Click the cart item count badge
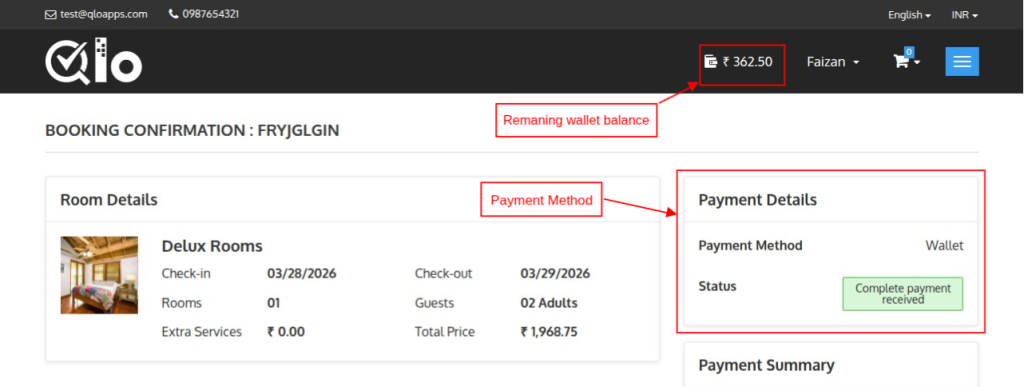The width and height of the screenshot is (1024, 387). point(909,52)
